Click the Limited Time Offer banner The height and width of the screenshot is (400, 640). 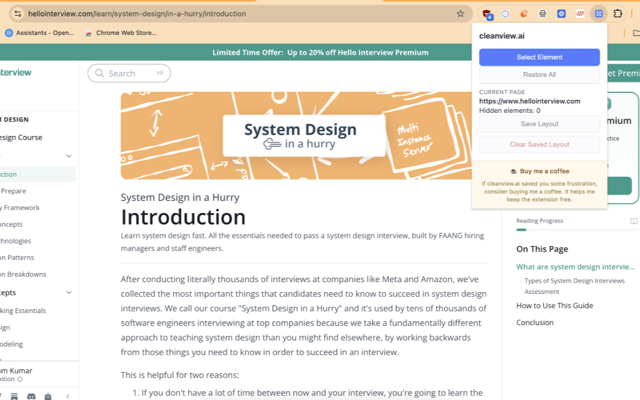[x=320, y=52]
